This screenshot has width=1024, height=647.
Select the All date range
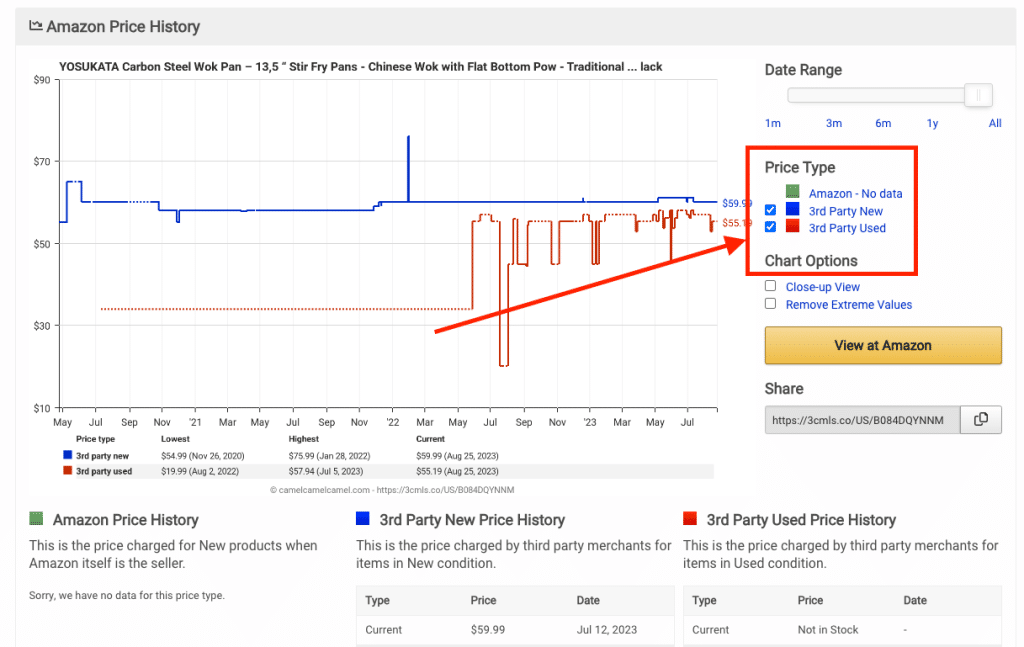click(x=995, y=123)
